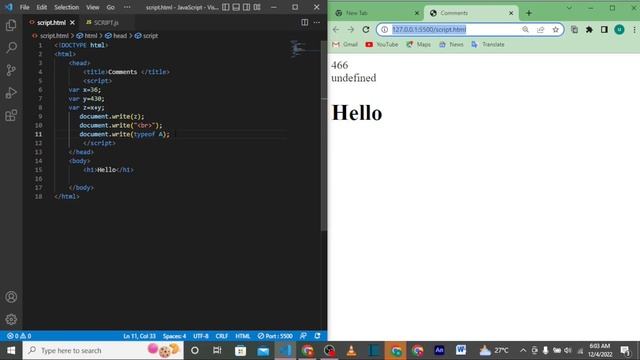Open the Explorer view in VS Code
This screenshot has height=360, width=640.
11,25
